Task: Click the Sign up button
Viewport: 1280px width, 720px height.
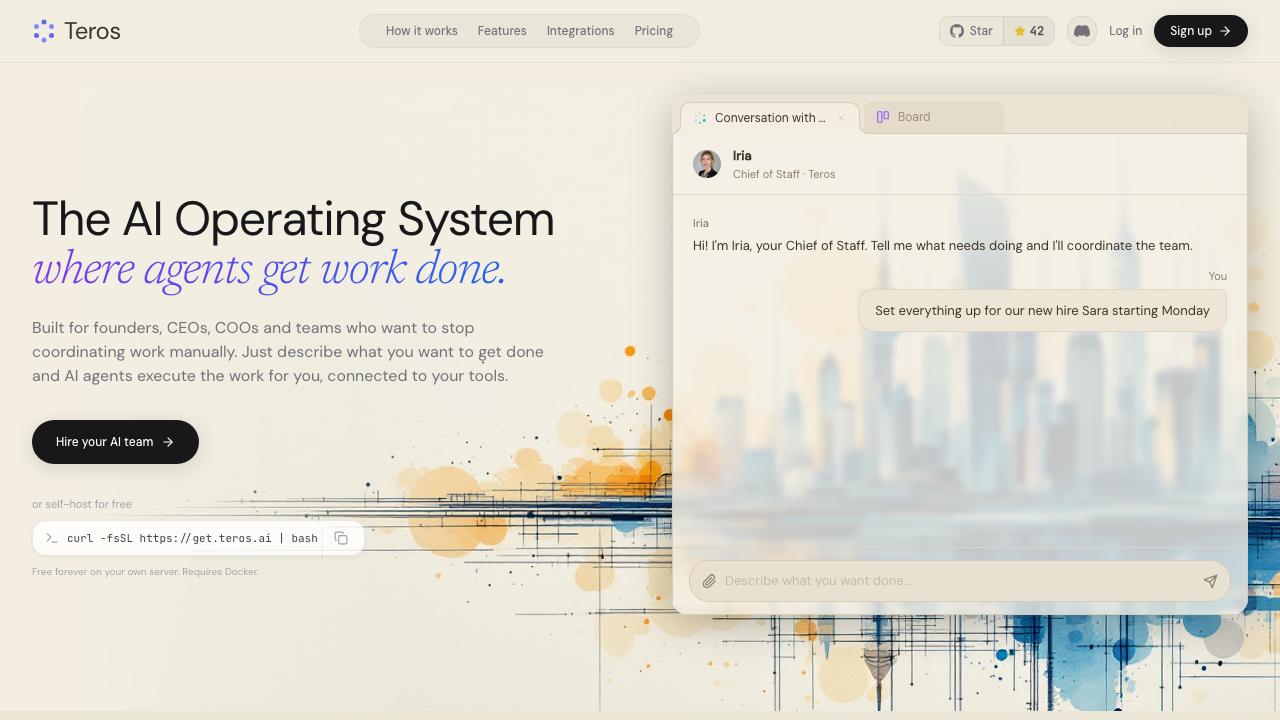Action: [x=1200, y=31]
